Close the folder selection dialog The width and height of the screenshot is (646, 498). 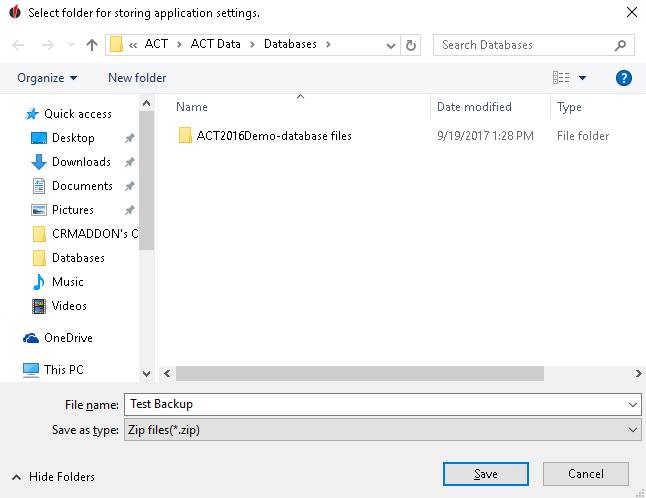pos(632,12)
